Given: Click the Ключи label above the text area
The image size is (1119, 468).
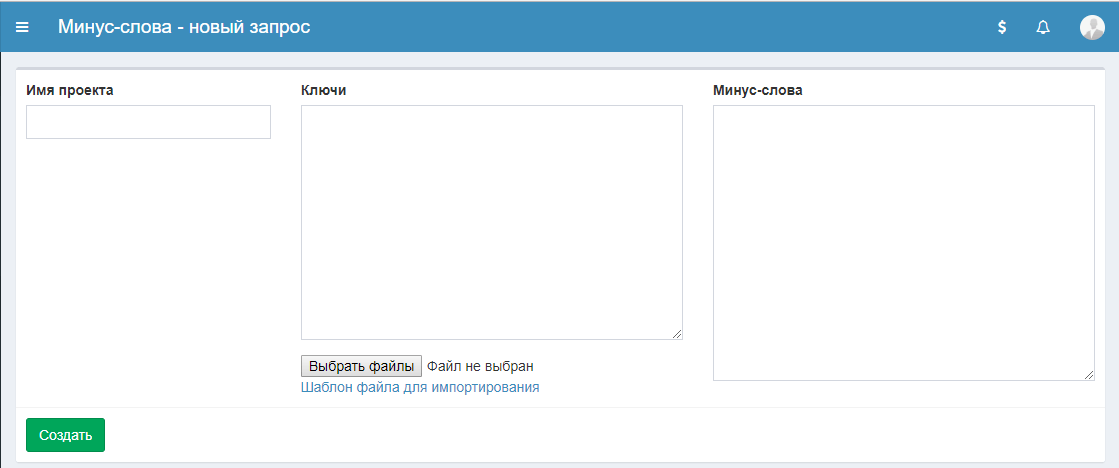Looking at the screenshot, I should (324, 90).
